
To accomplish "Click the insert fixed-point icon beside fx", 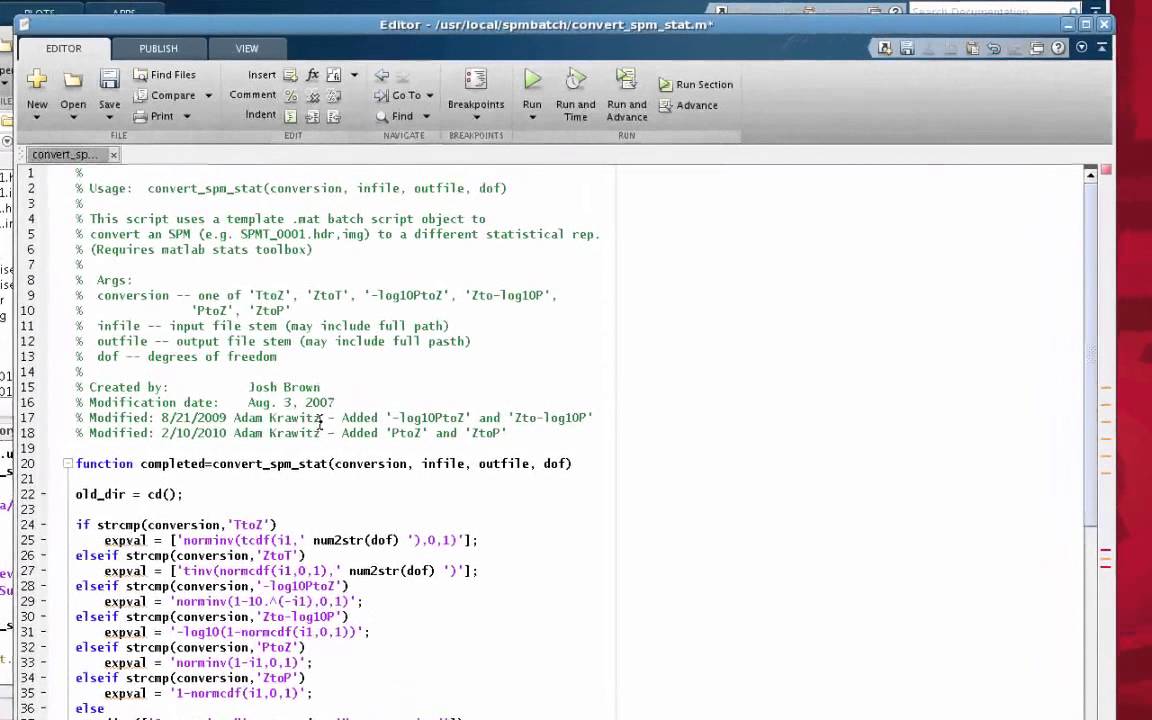I will (334, 74).
